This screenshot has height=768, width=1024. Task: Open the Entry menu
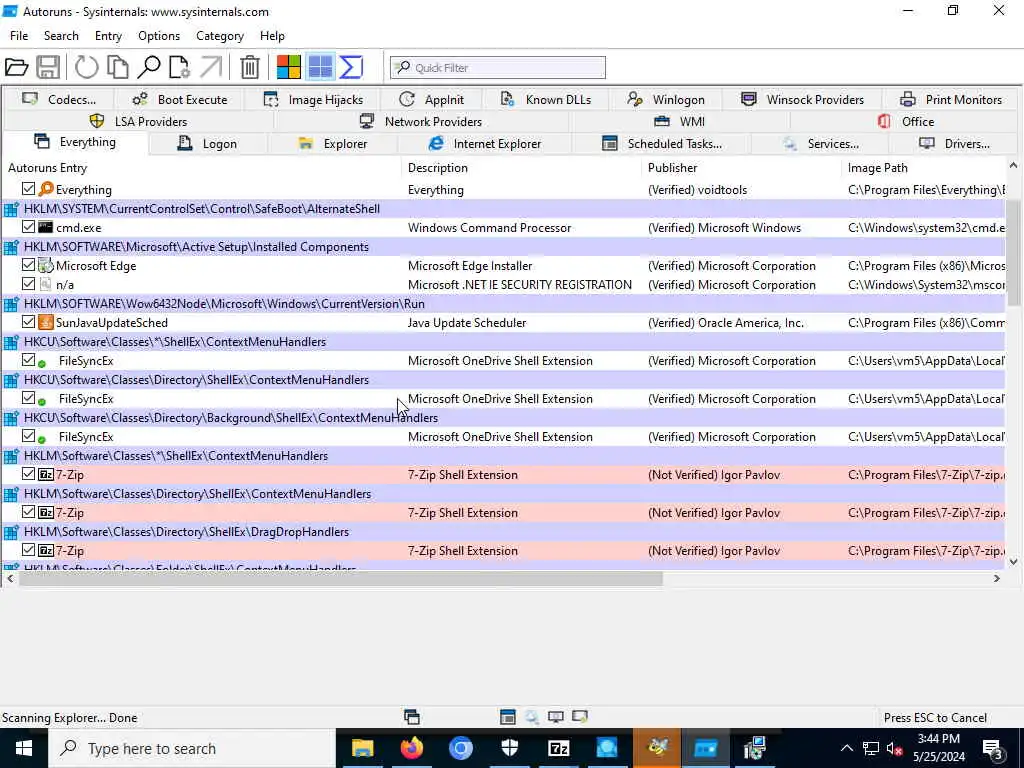click(108, 36)
